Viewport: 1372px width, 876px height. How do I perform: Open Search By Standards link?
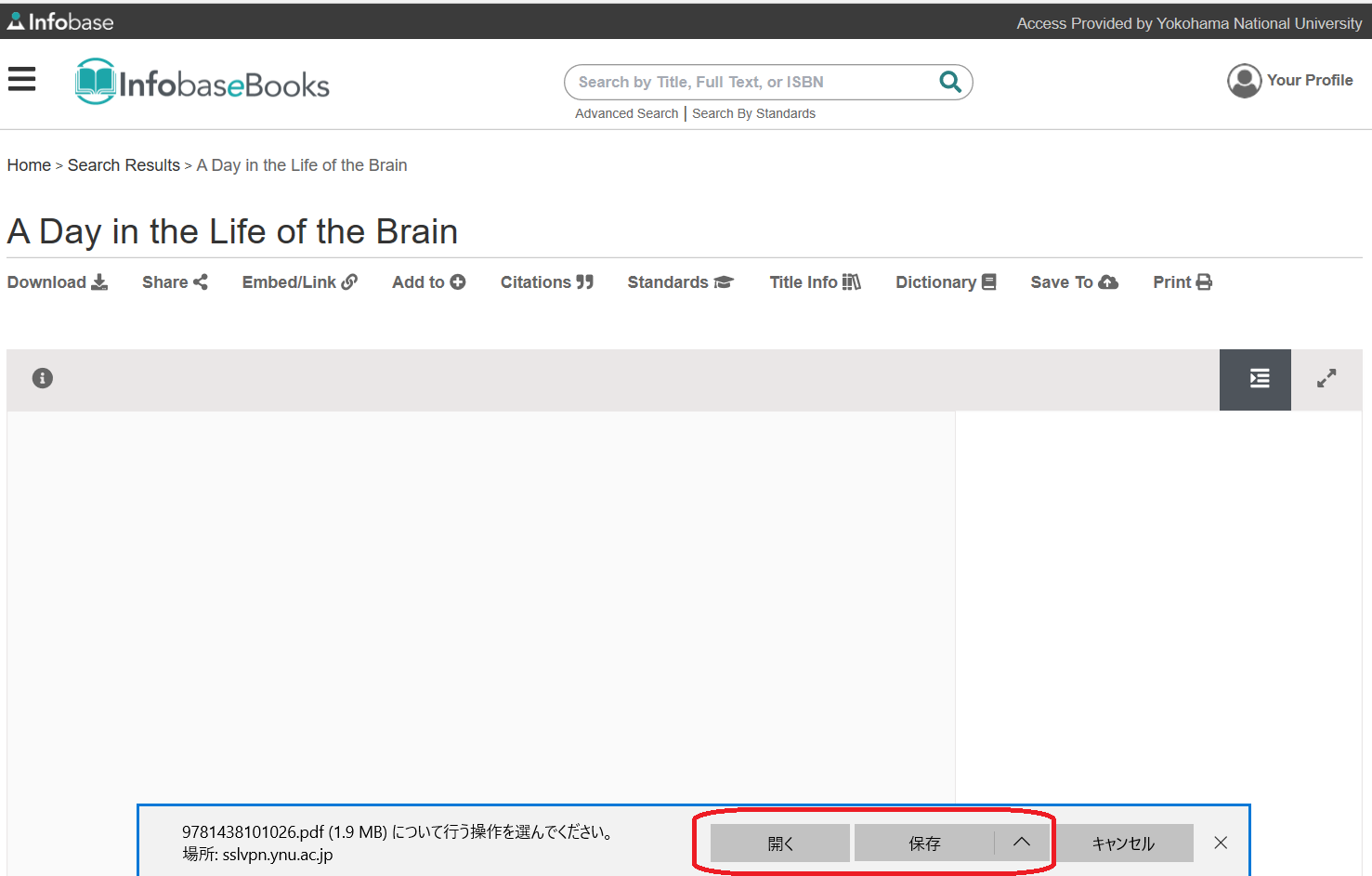point(753,113)
